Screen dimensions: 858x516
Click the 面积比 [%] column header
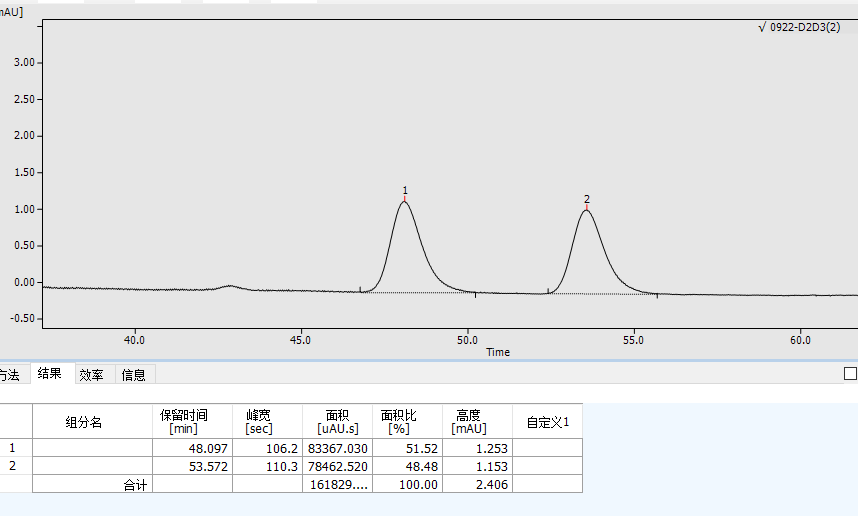click(x=408, y=421)
